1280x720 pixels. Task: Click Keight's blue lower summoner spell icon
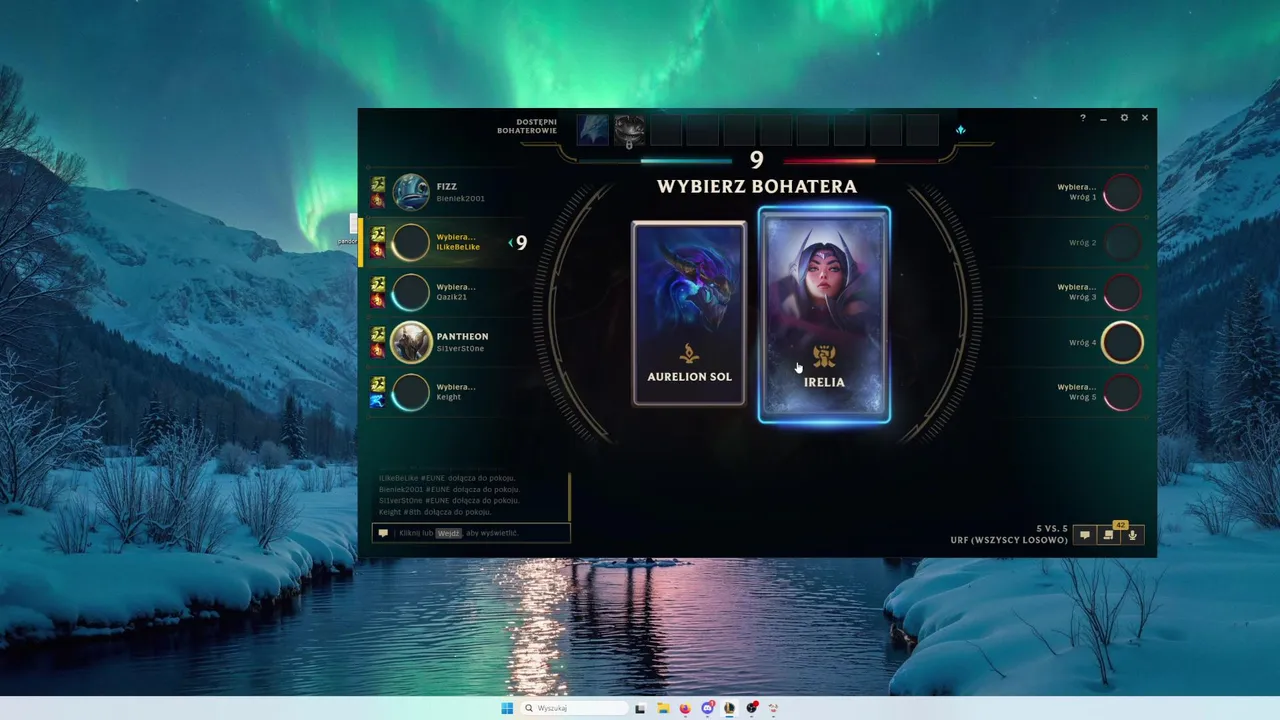click(378, 400)
